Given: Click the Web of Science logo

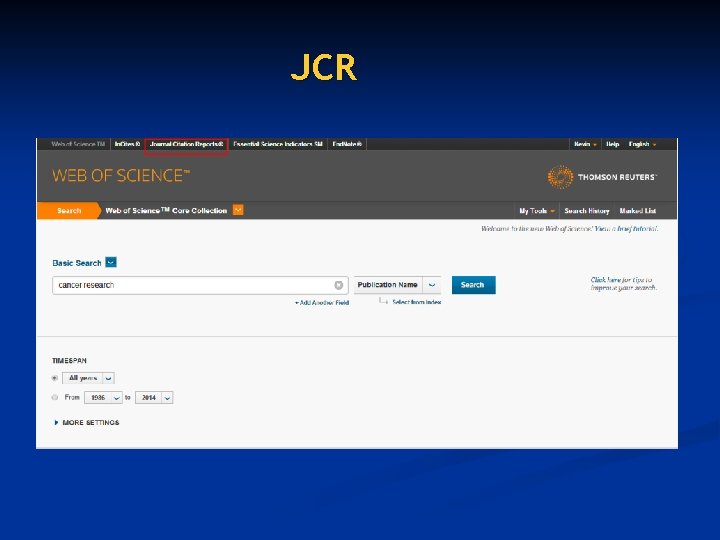Looking at the screenshot, I should pos(121,176).
